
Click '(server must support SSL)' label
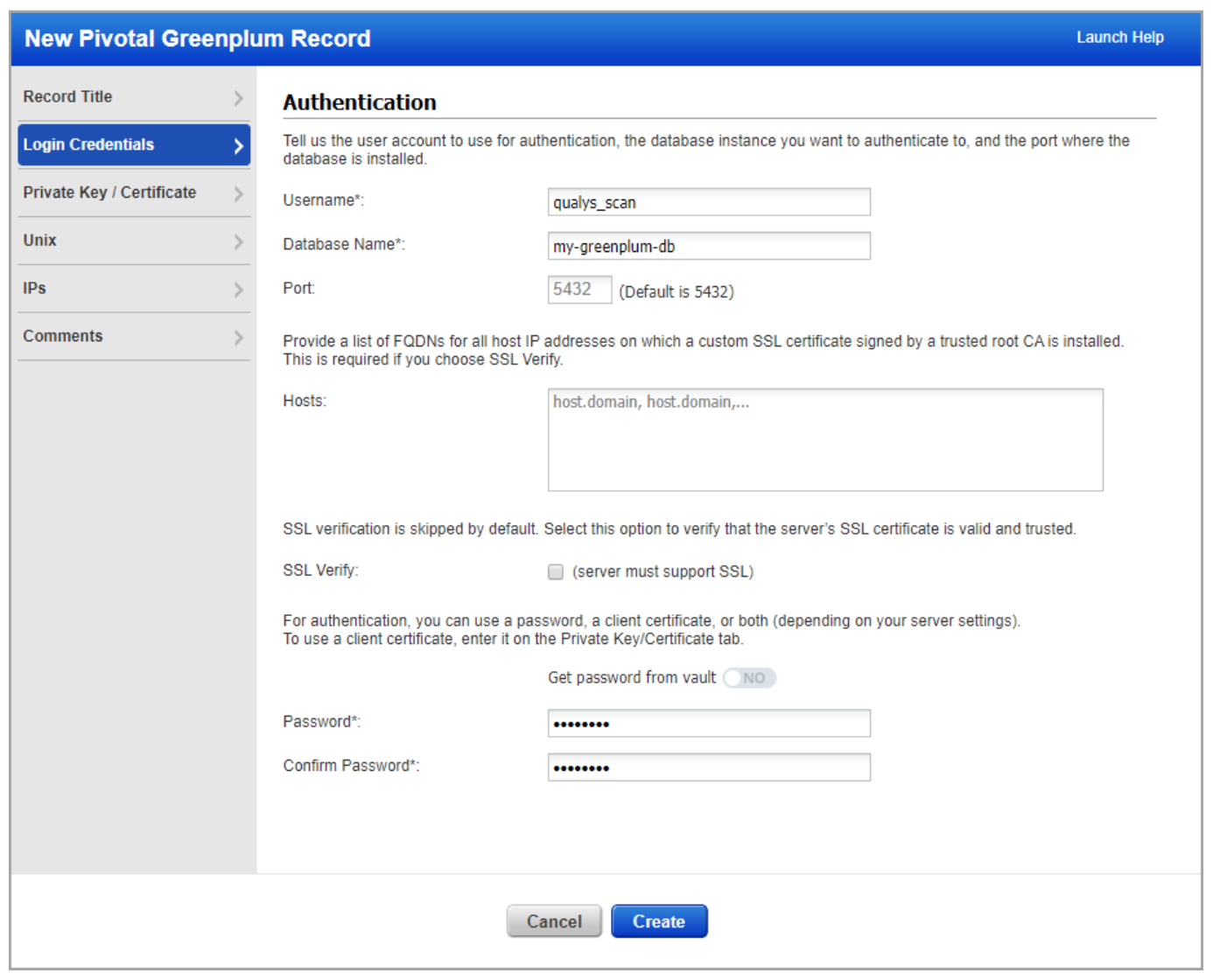pos(663,572)
